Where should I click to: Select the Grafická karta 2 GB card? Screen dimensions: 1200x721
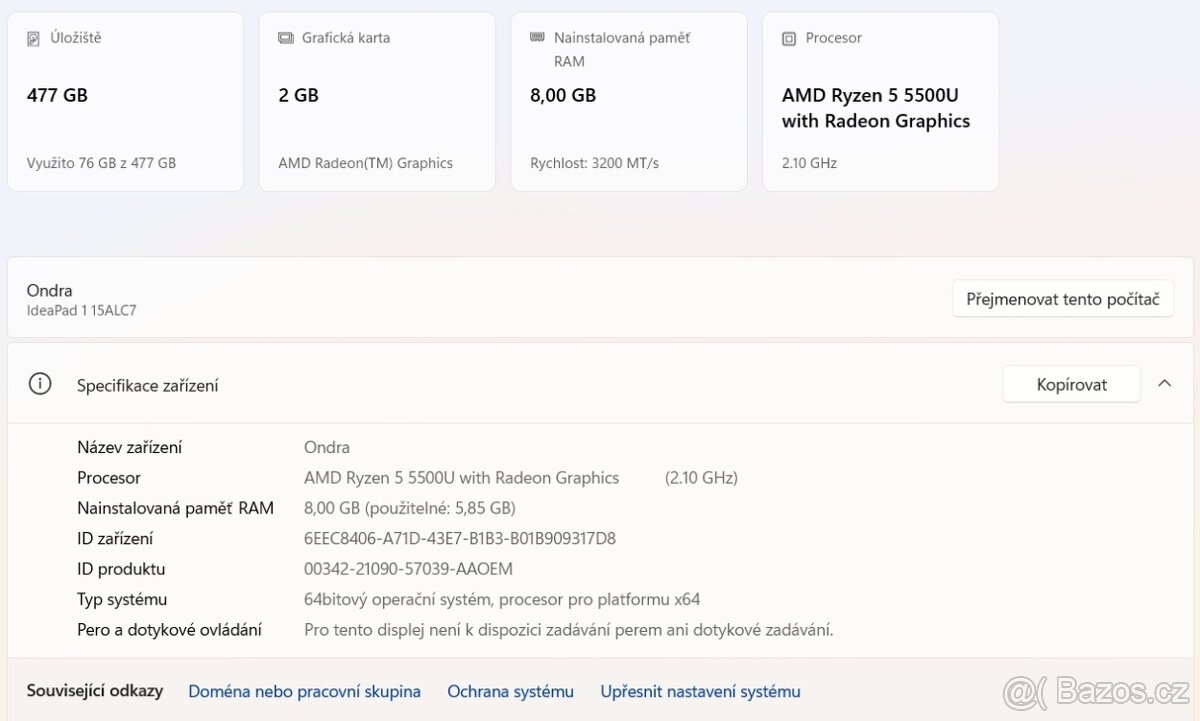click(x=377, y=102)
